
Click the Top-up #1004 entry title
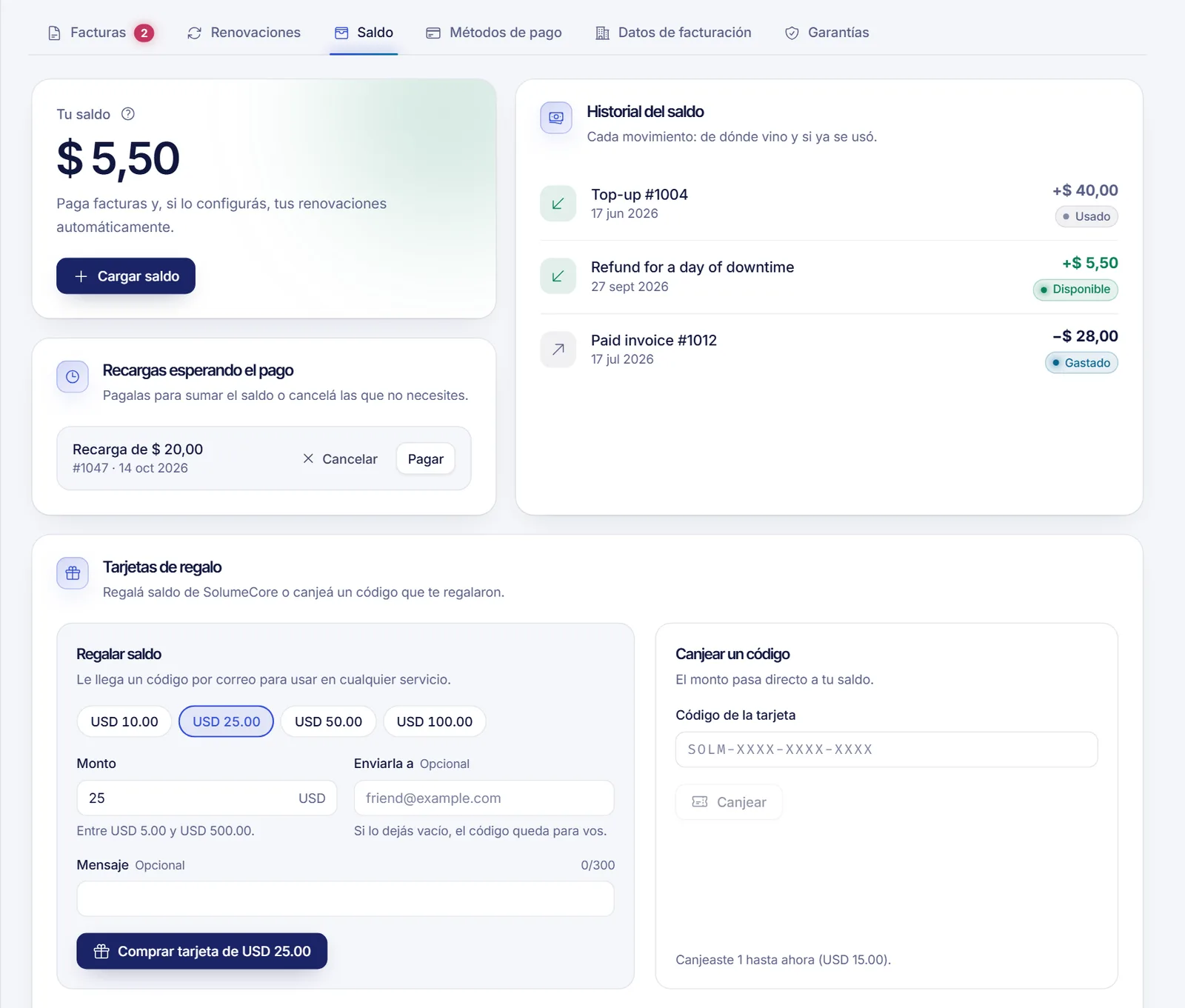coord(639,195)
